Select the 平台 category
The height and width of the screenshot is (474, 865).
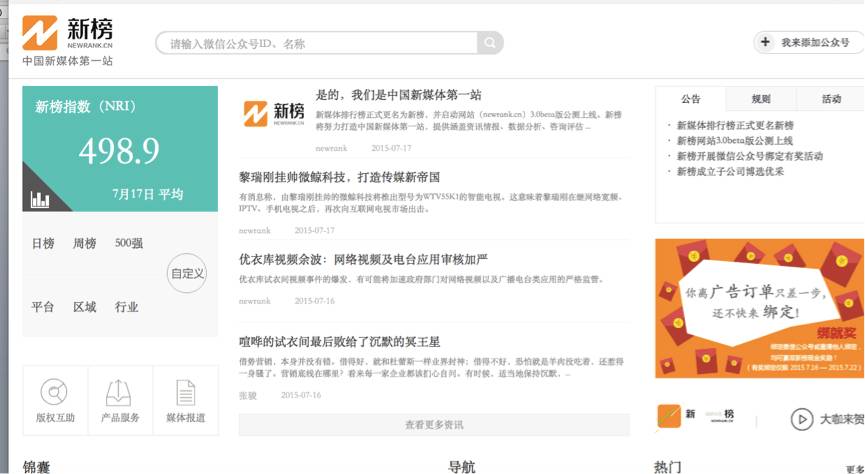pos(43,307)
